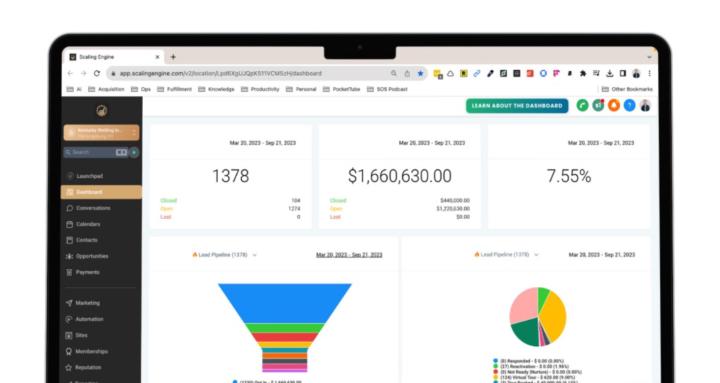The width and height of the screenshot is (720, 383).
Task: Click the green phone call icon
Action: [x=582, y=106]
